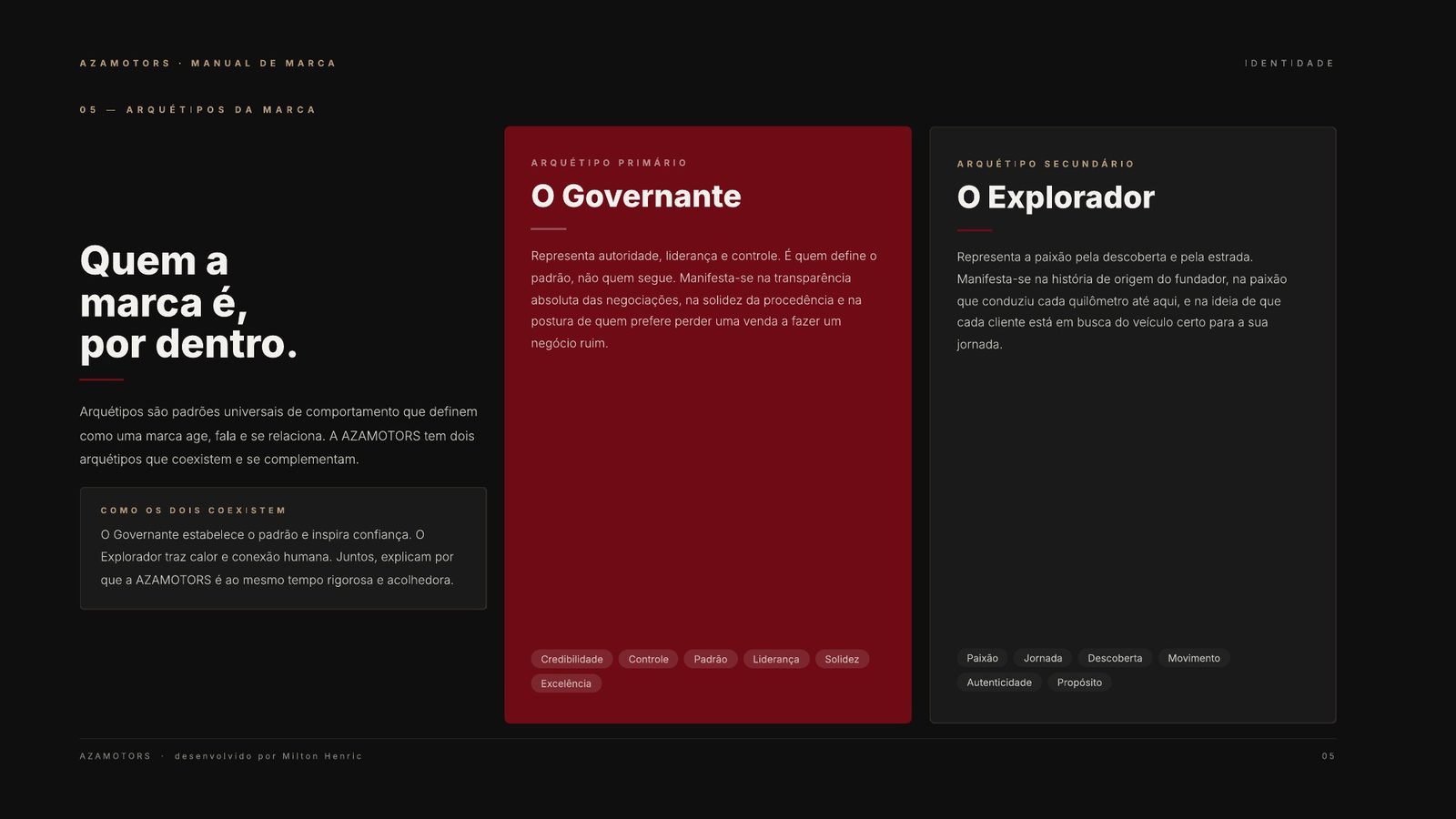
Task: Click footer credit desenvolvido por Milton Henric
Action: pyautogui.click(x=268, y=756)
